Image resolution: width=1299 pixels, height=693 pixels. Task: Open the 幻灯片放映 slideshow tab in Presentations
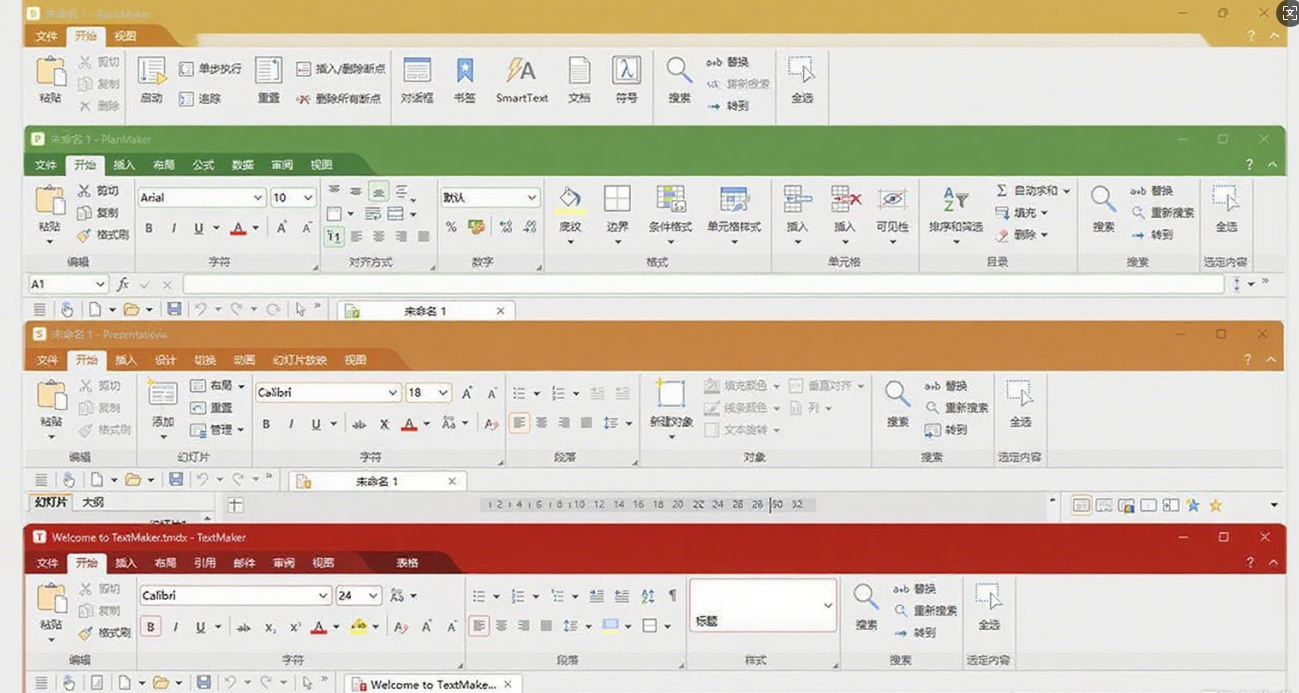click(301, 360)
